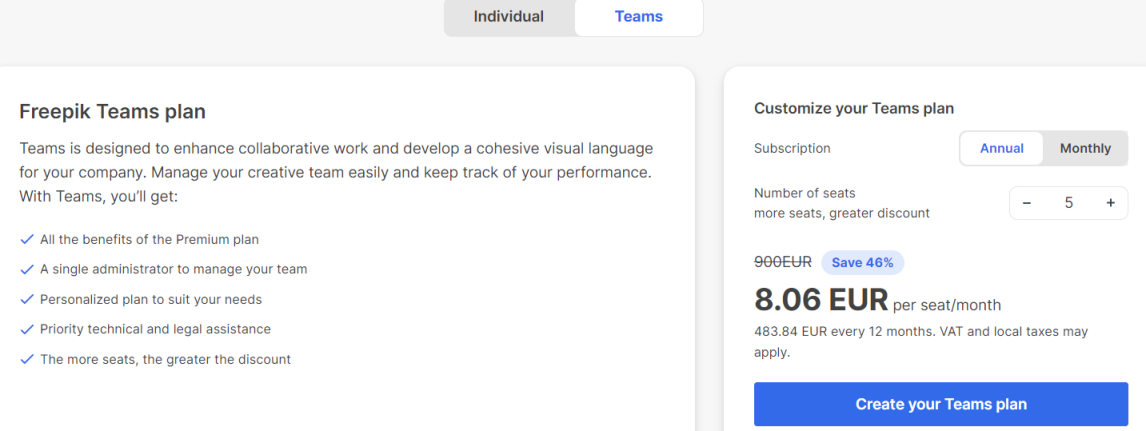The image size is (1146, 431).
Task: Click the 'more seats, greater discount' label
Action: (841, 213)
